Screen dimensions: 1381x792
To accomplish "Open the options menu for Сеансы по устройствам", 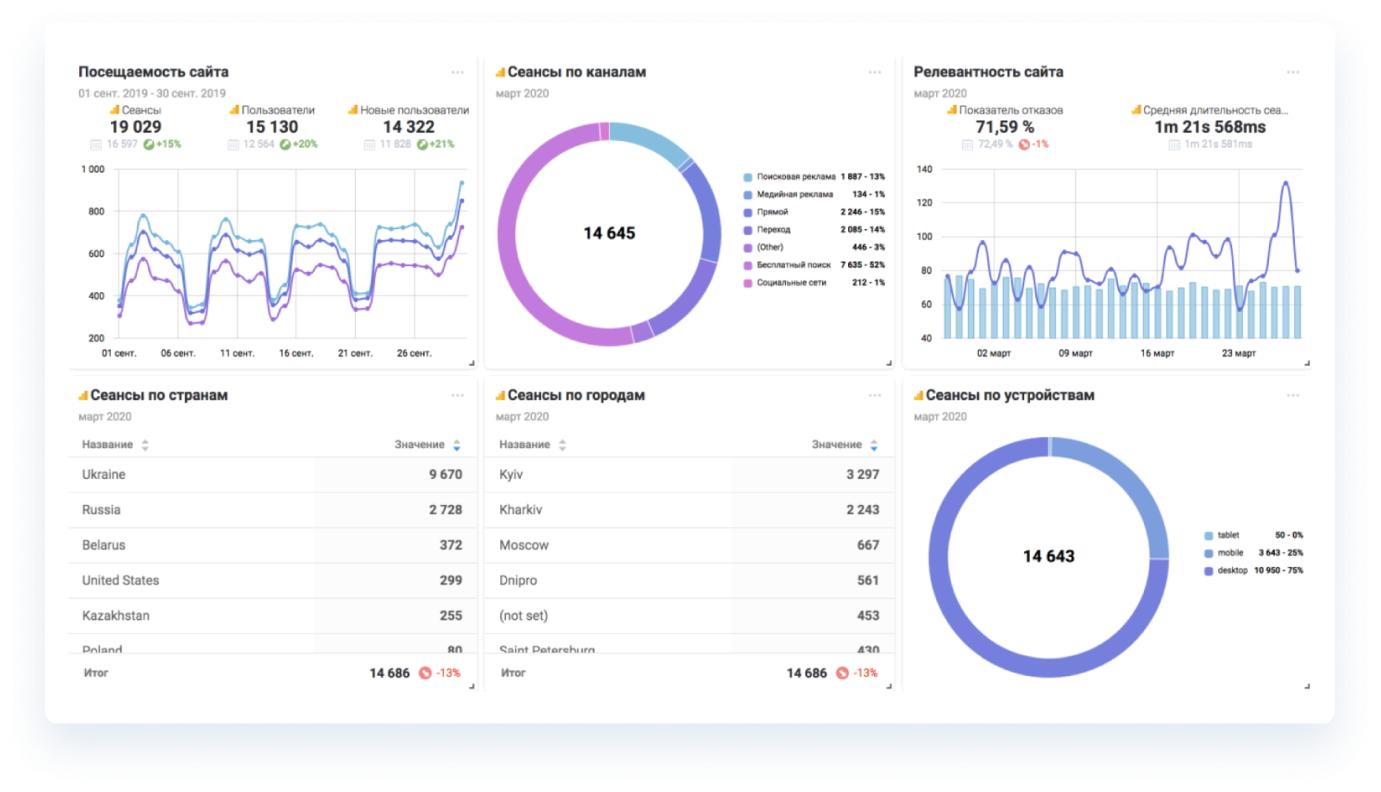I will pos(1293,395).
